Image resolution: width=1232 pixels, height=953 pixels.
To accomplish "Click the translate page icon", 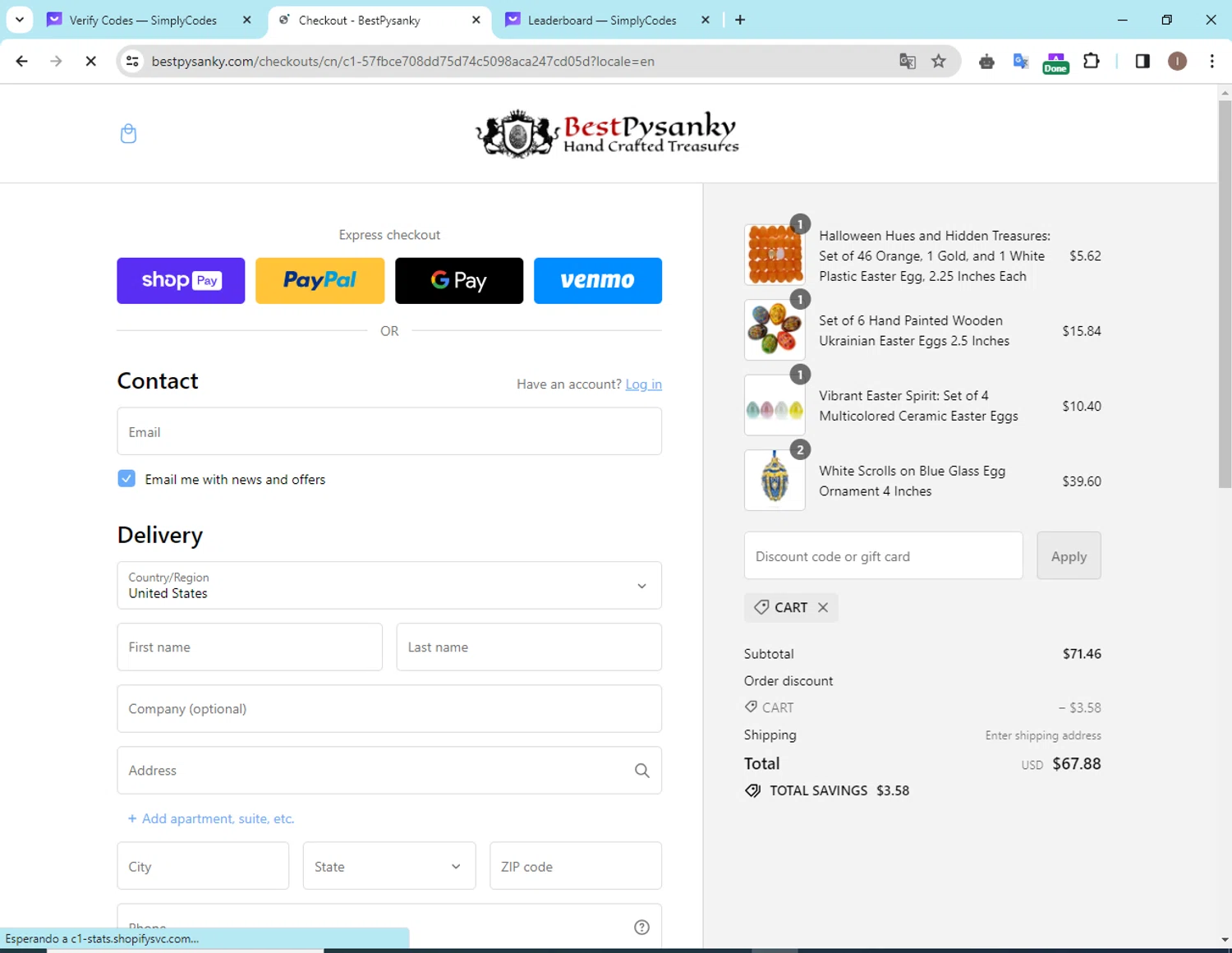I will click(908, 61).
